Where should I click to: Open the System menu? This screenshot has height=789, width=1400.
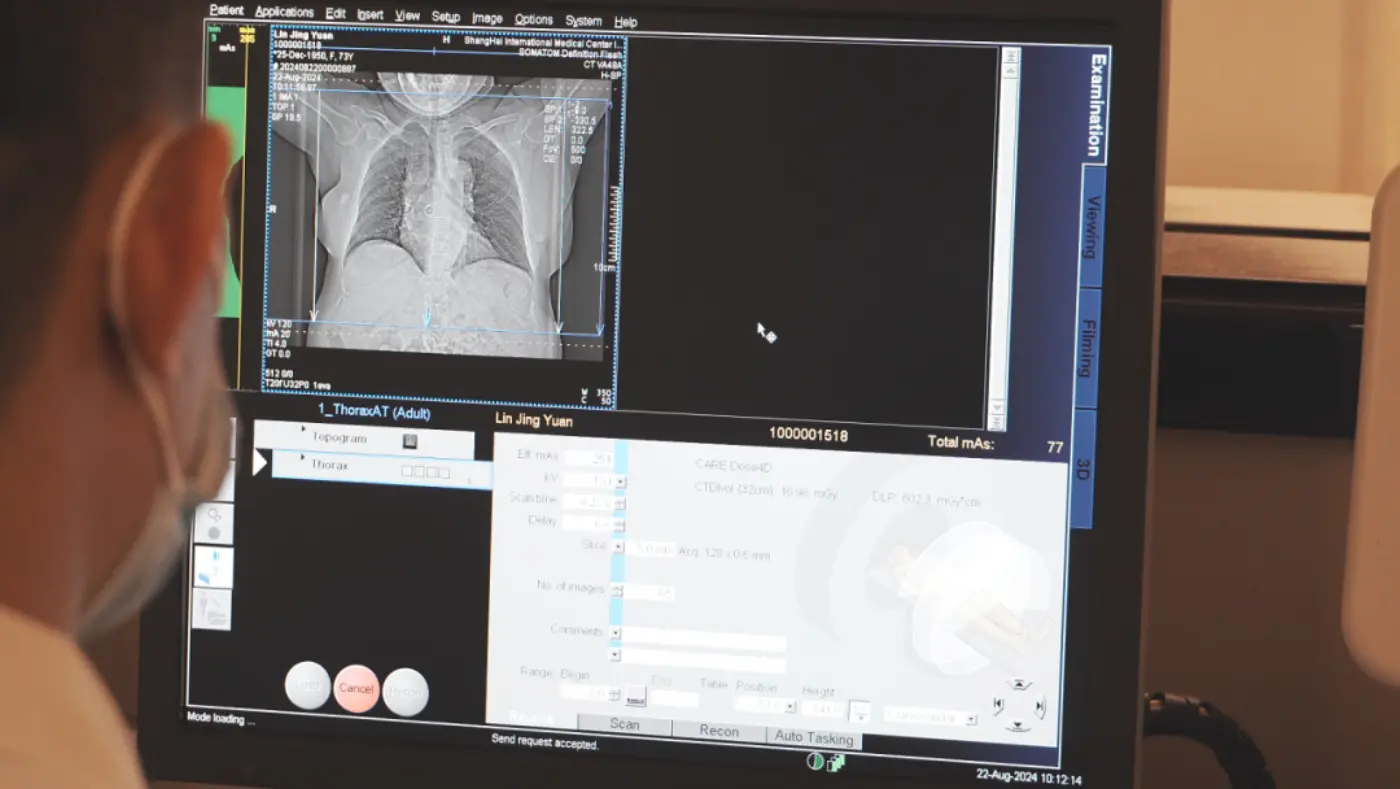(583, 20)
